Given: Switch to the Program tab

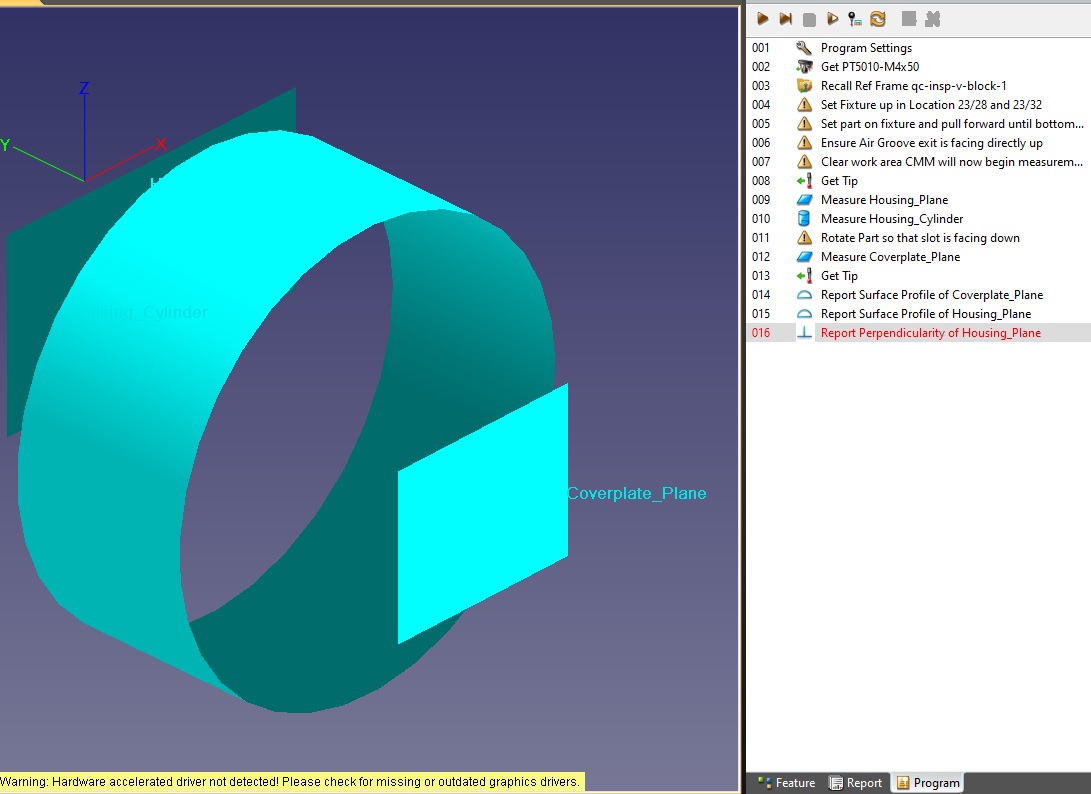Looking at the screenshot, I should pos(928,783).
